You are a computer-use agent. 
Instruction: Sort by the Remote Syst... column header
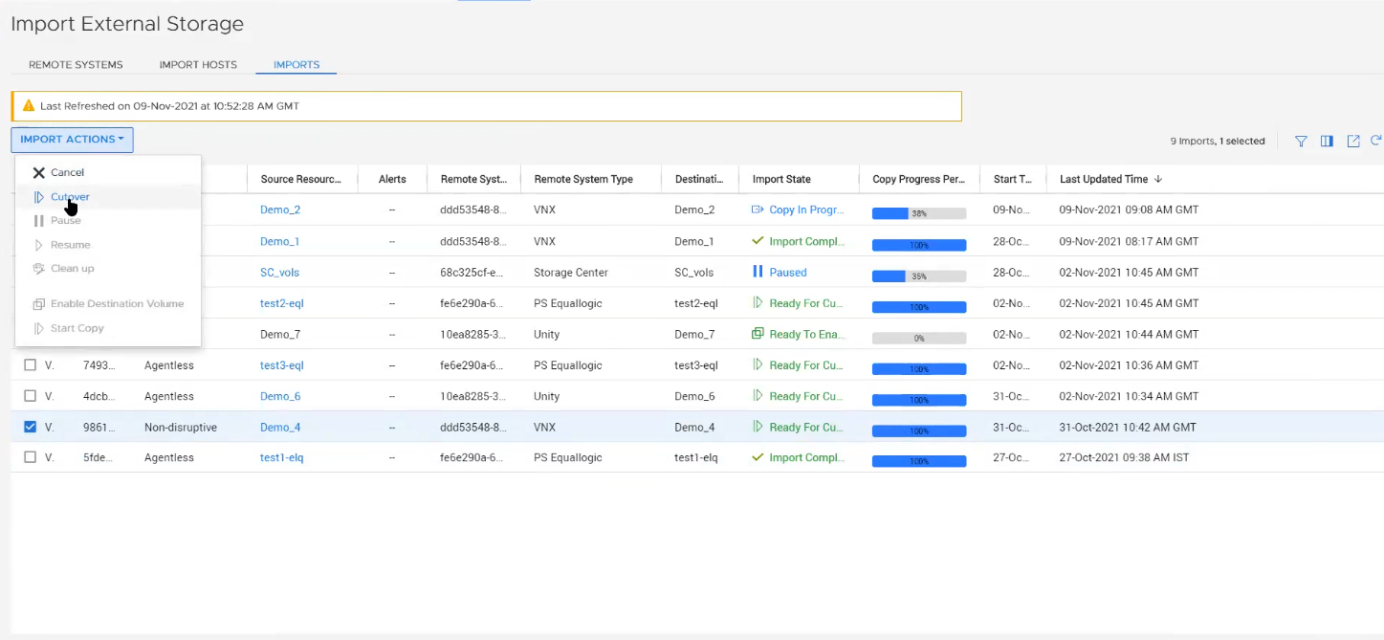click(x=474, y=179)
